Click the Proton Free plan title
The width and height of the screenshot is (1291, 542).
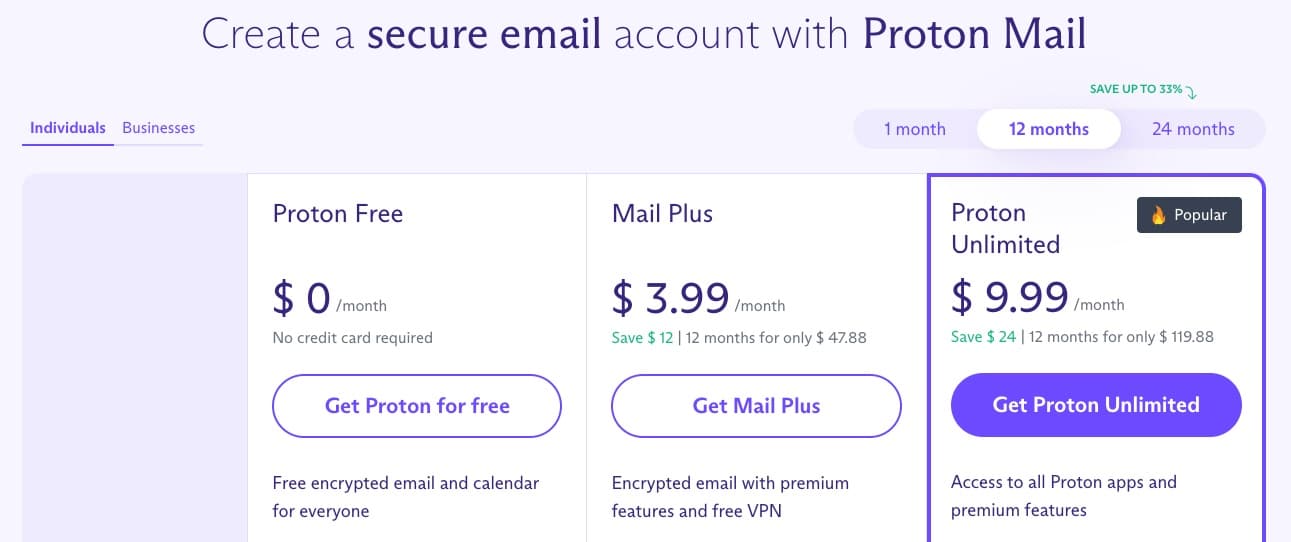coord(338,213)
